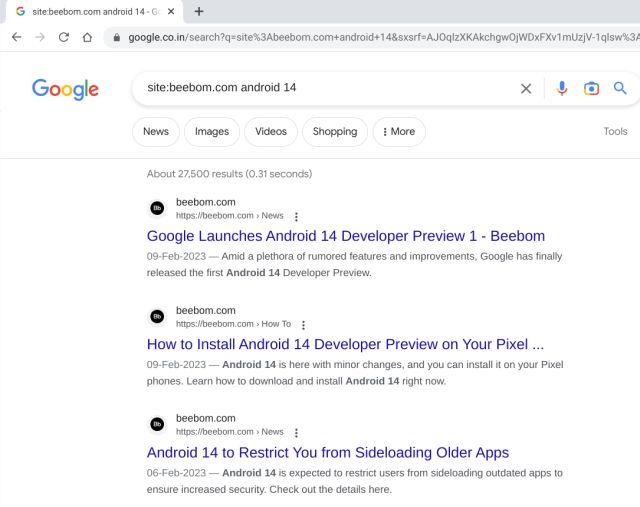Click the Google logo
This screenshot has height=507, width=640.
pyautogui.click(x=65, y=89)
